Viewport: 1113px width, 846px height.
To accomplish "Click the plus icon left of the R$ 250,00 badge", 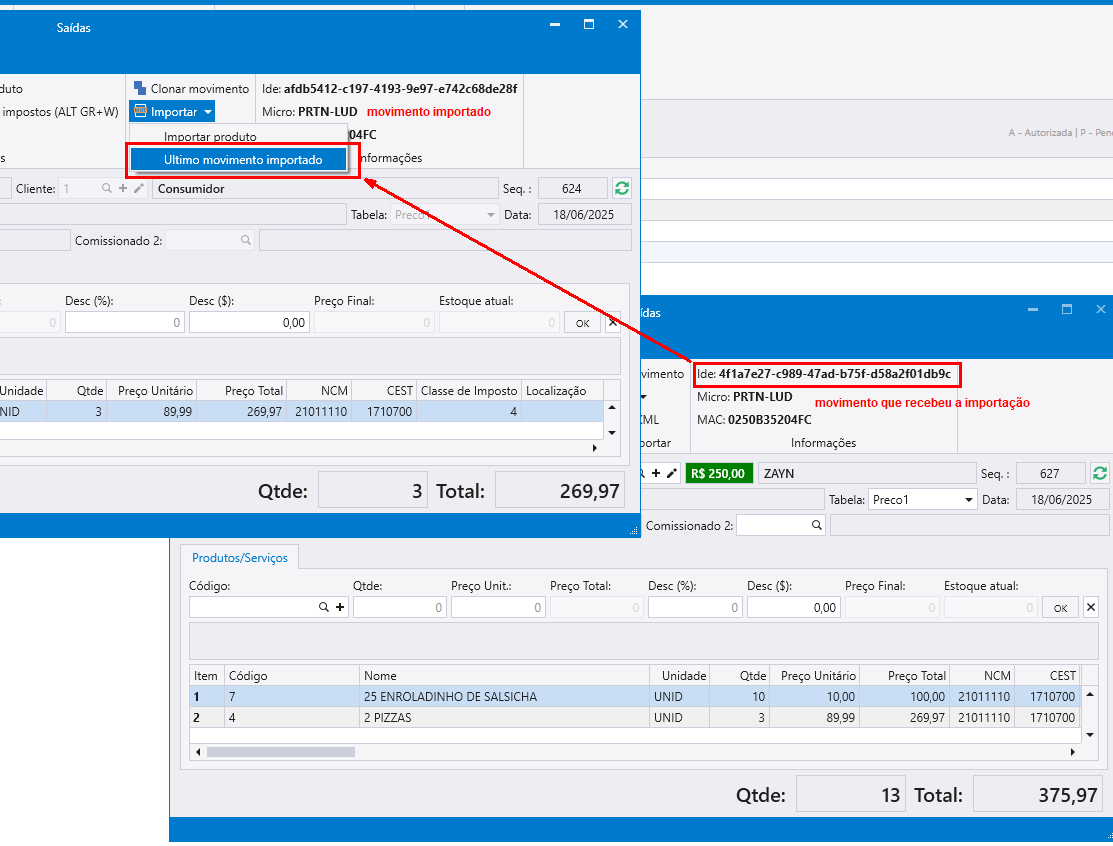I will tap(657, 473).
